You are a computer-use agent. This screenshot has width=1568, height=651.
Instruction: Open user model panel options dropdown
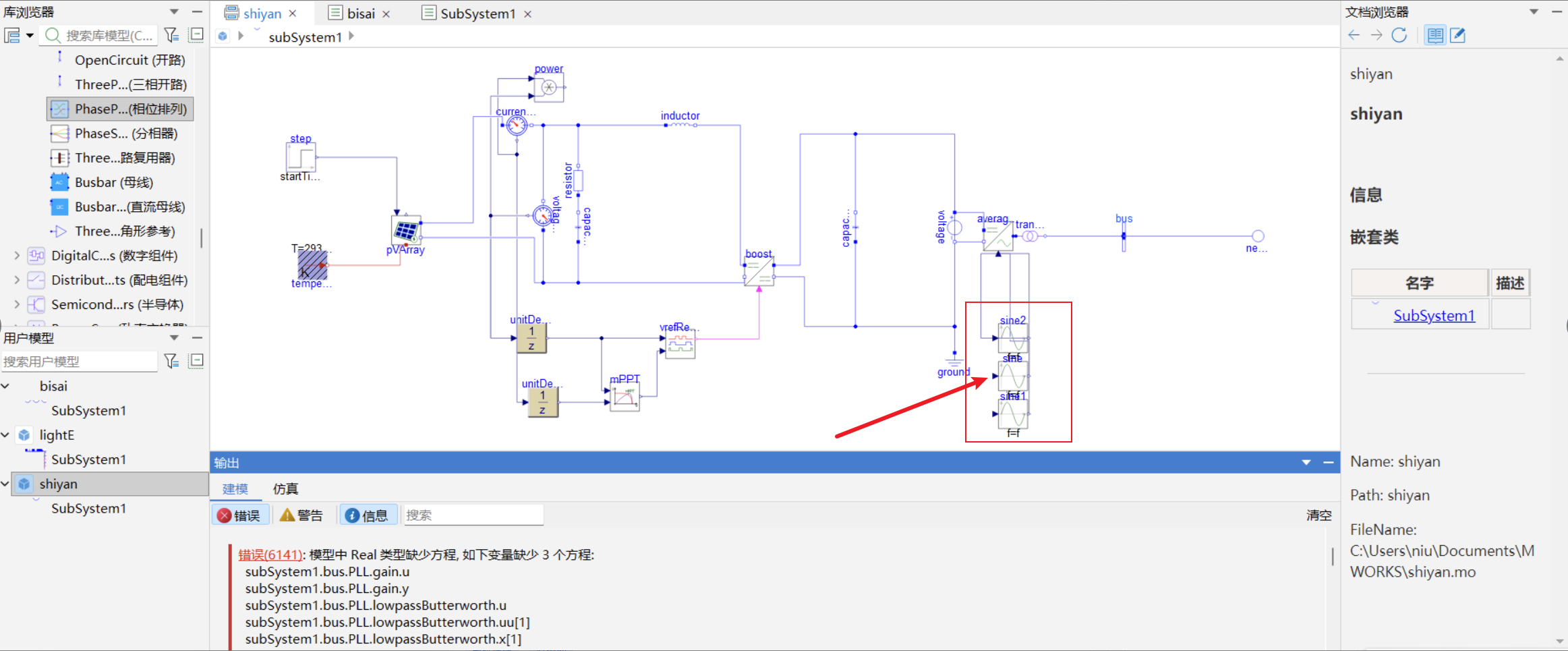point(174,337)
